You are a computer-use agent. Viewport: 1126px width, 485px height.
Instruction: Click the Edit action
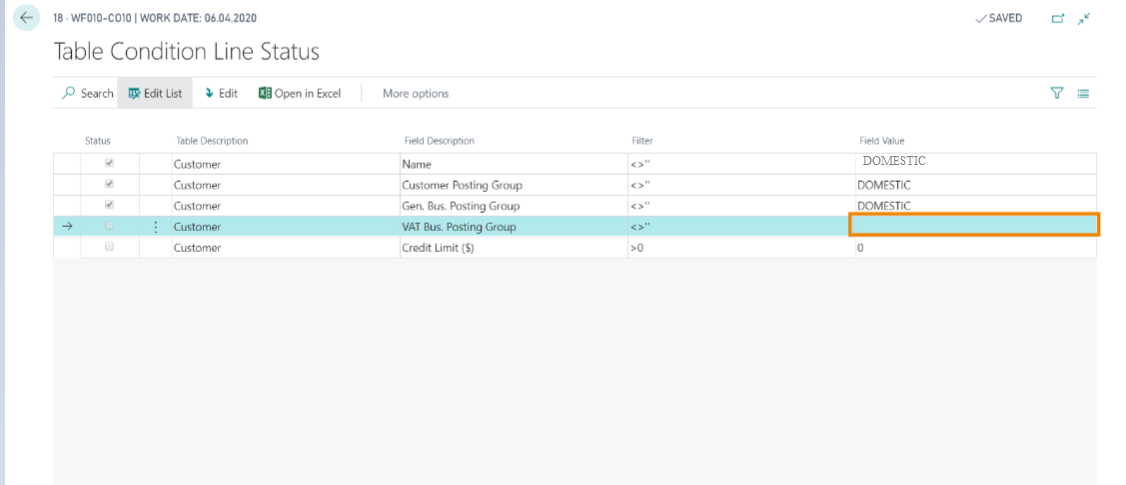(x=221, y=93)
